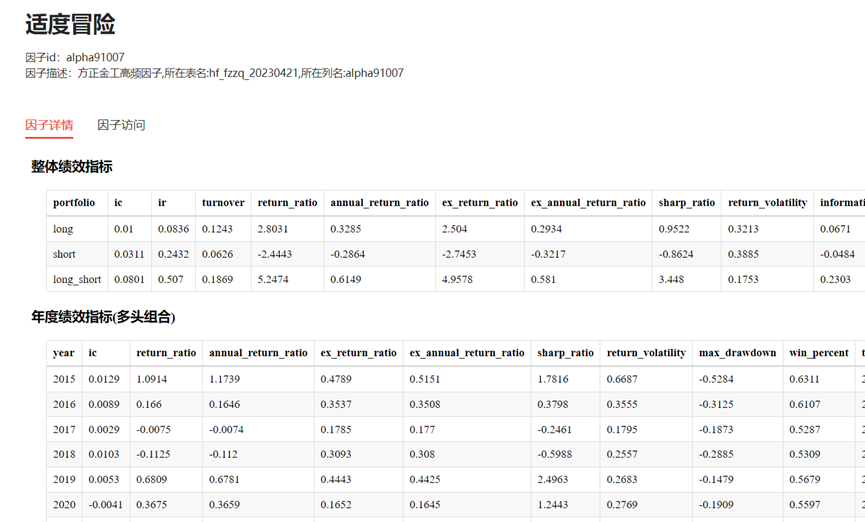Click the portfolio column header
This screenshot has height=522, width=865.
point(74,202)
